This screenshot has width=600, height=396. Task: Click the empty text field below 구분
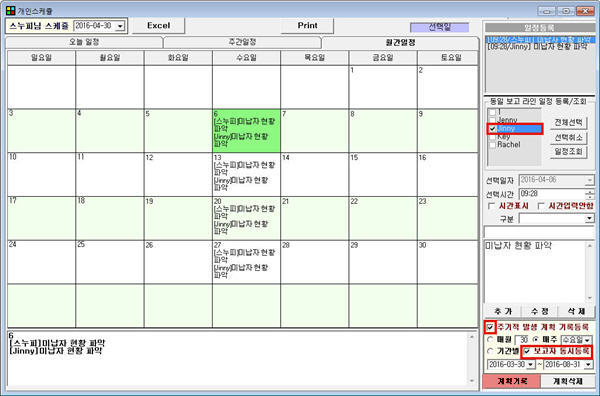click(x=539, y=232)
